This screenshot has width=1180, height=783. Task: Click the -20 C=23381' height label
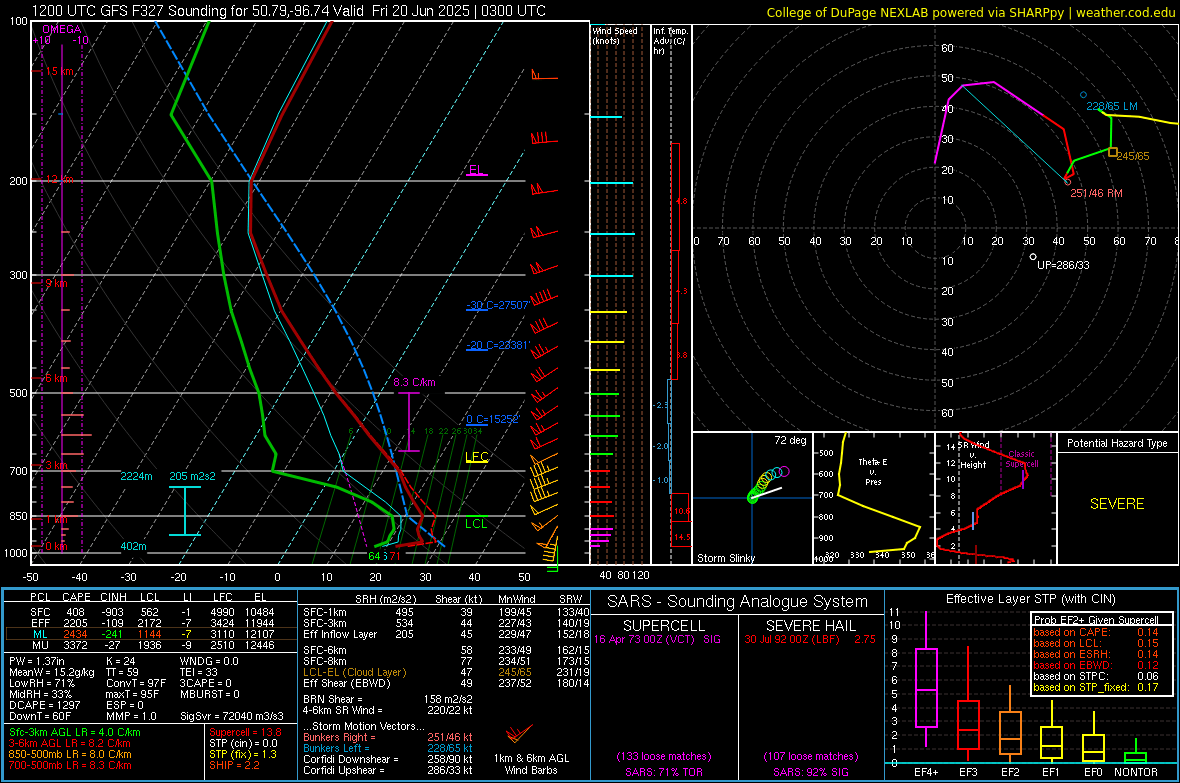[497, 345]
